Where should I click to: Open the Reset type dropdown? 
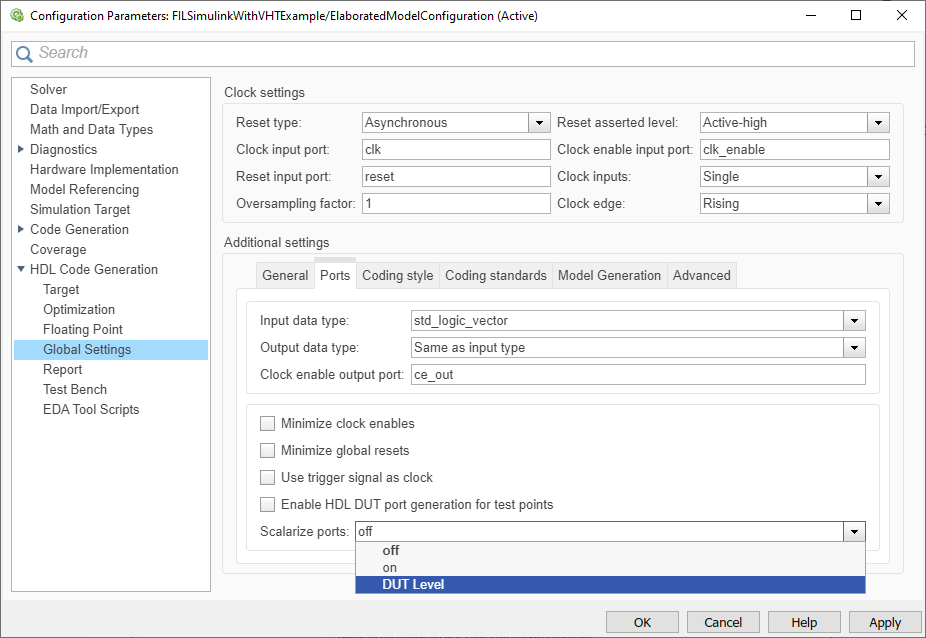click(x=539, y=123)
